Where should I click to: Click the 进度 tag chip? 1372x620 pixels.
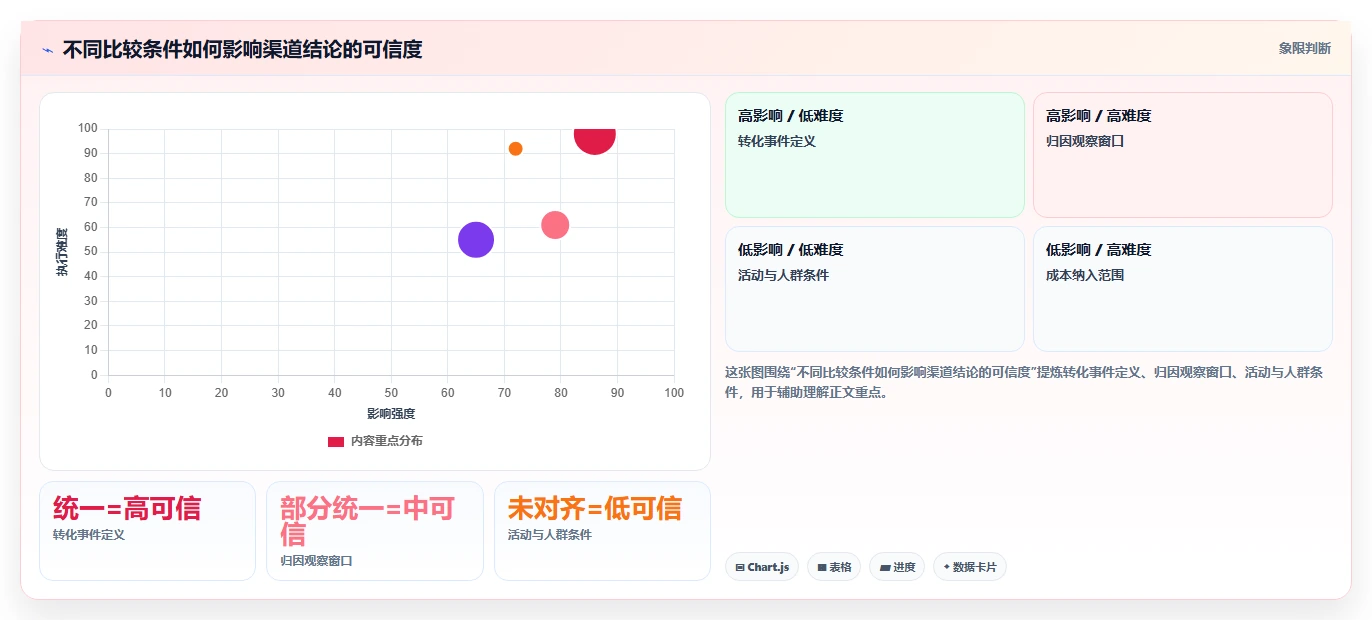(x=897, y=567)
